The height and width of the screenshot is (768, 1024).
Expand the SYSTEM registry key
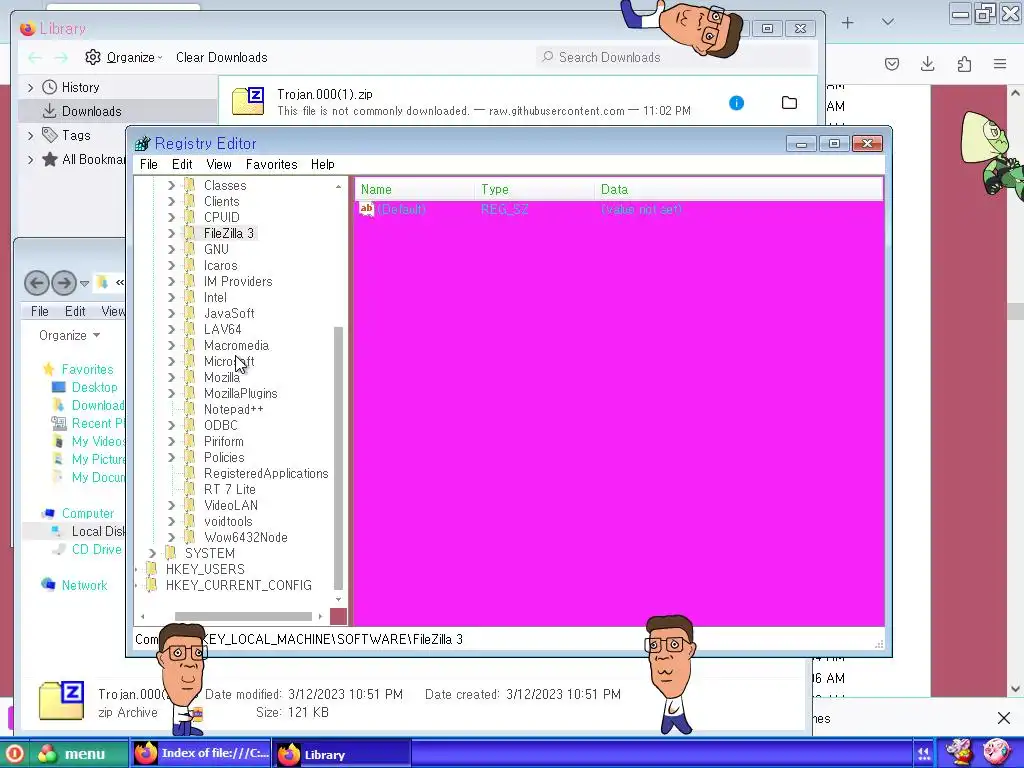pos(152,553)
